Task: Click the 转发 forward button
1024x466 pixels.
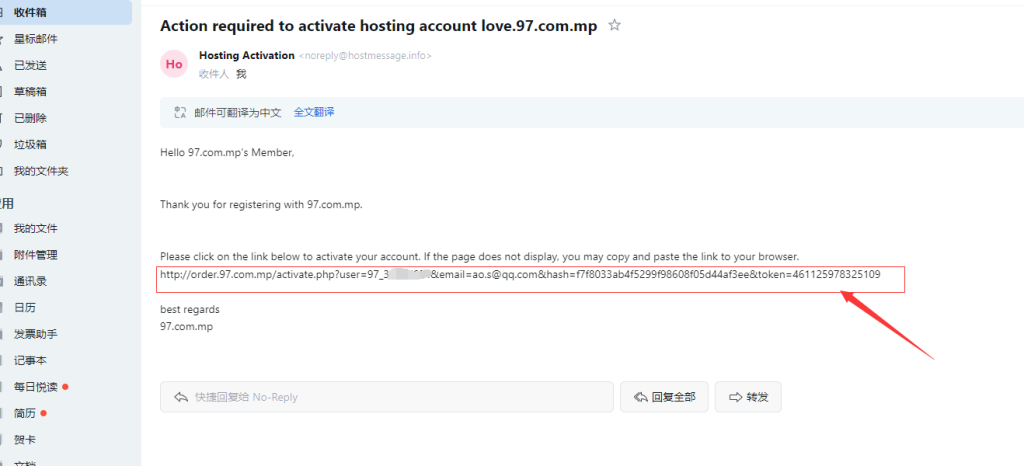Action: click(x=749, y=397)
